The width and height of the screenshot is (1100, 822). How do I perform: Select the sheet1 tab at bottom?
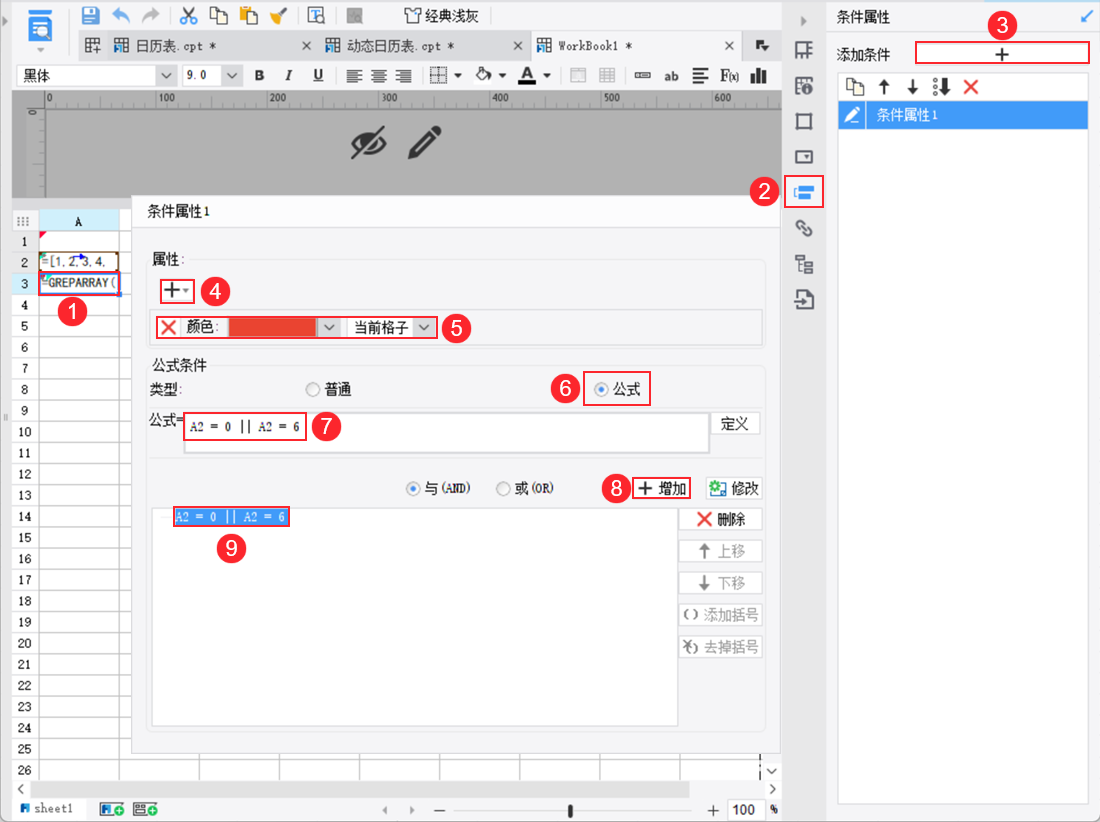(46, 808)
